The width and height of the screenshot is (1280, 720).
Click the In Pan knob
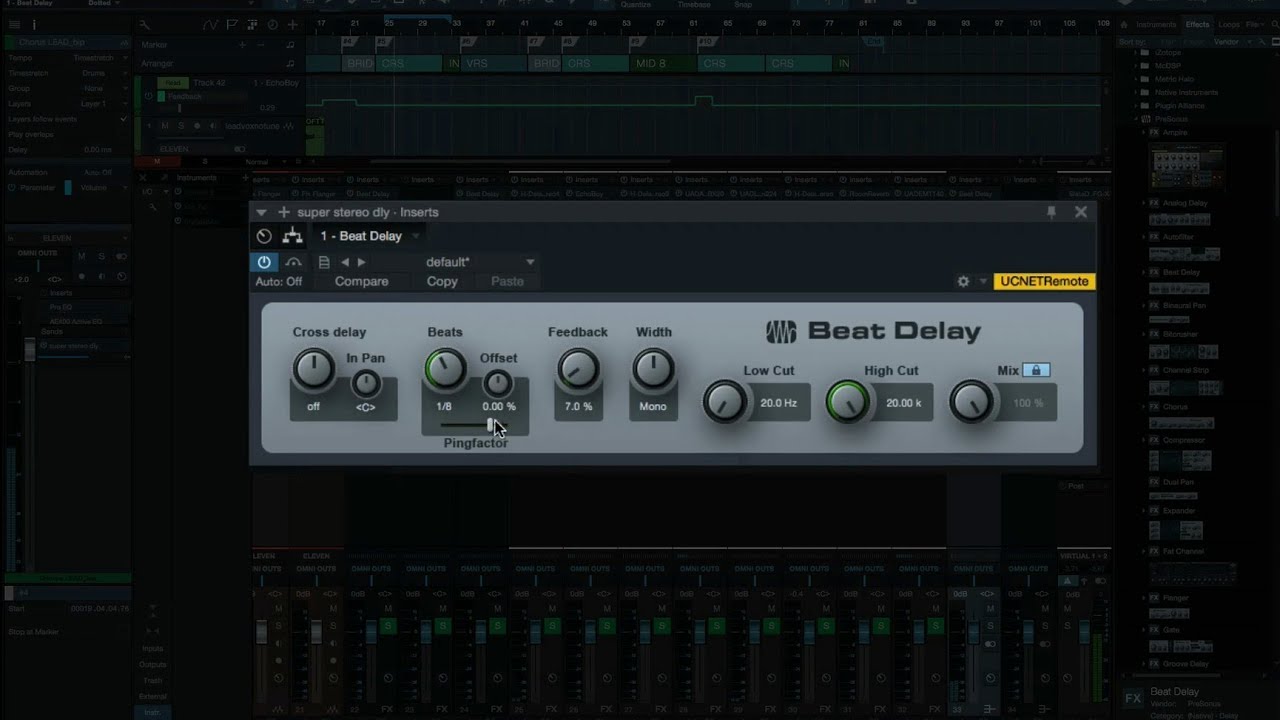366,382
